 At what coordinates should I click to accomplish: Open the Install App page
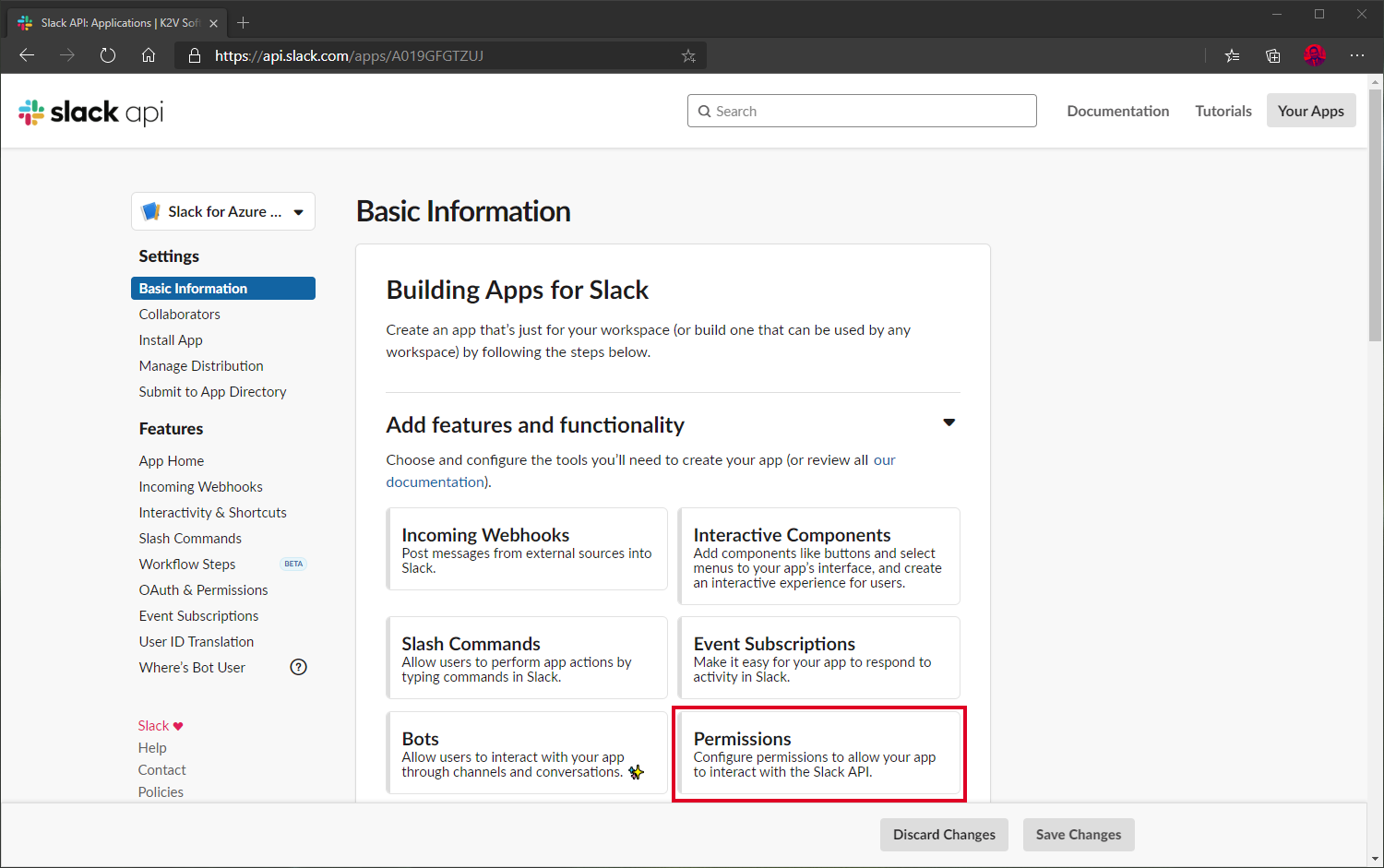[x=171, y=340]
